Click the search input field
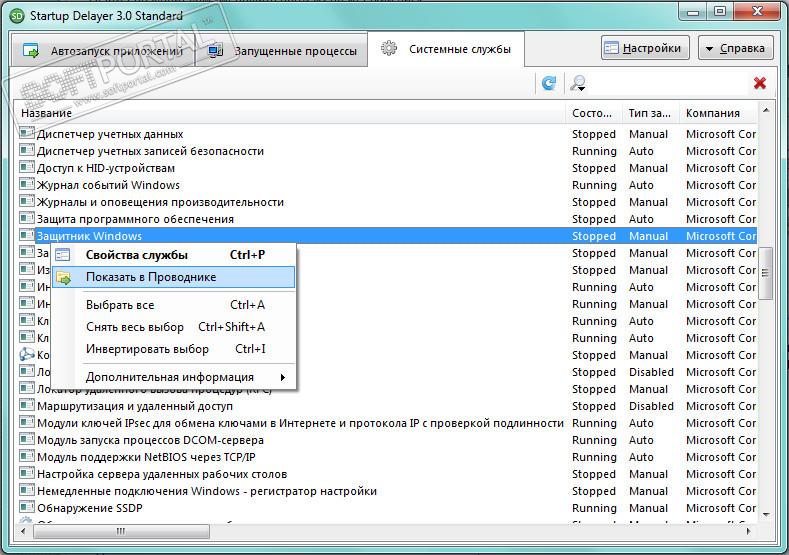The width and height of the screenshot is (789, 555). click(669, 84)
